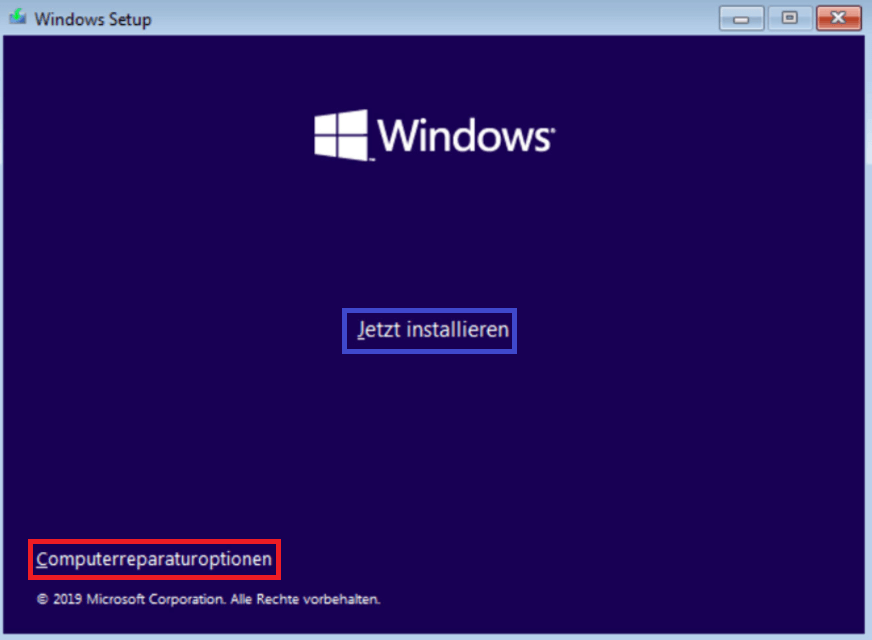The width and height of the screenshot is (872, 640).
Task: Click the Windows Setup title text
Action: click(x=93, y=19)
